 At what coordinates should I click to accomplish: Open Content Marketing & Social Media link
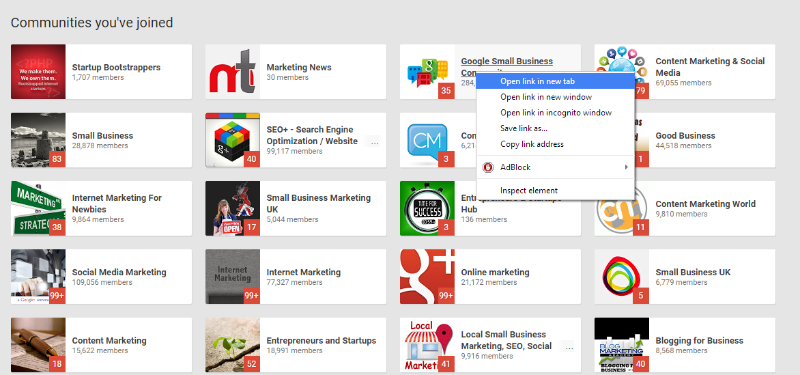[x=710, y=67]
